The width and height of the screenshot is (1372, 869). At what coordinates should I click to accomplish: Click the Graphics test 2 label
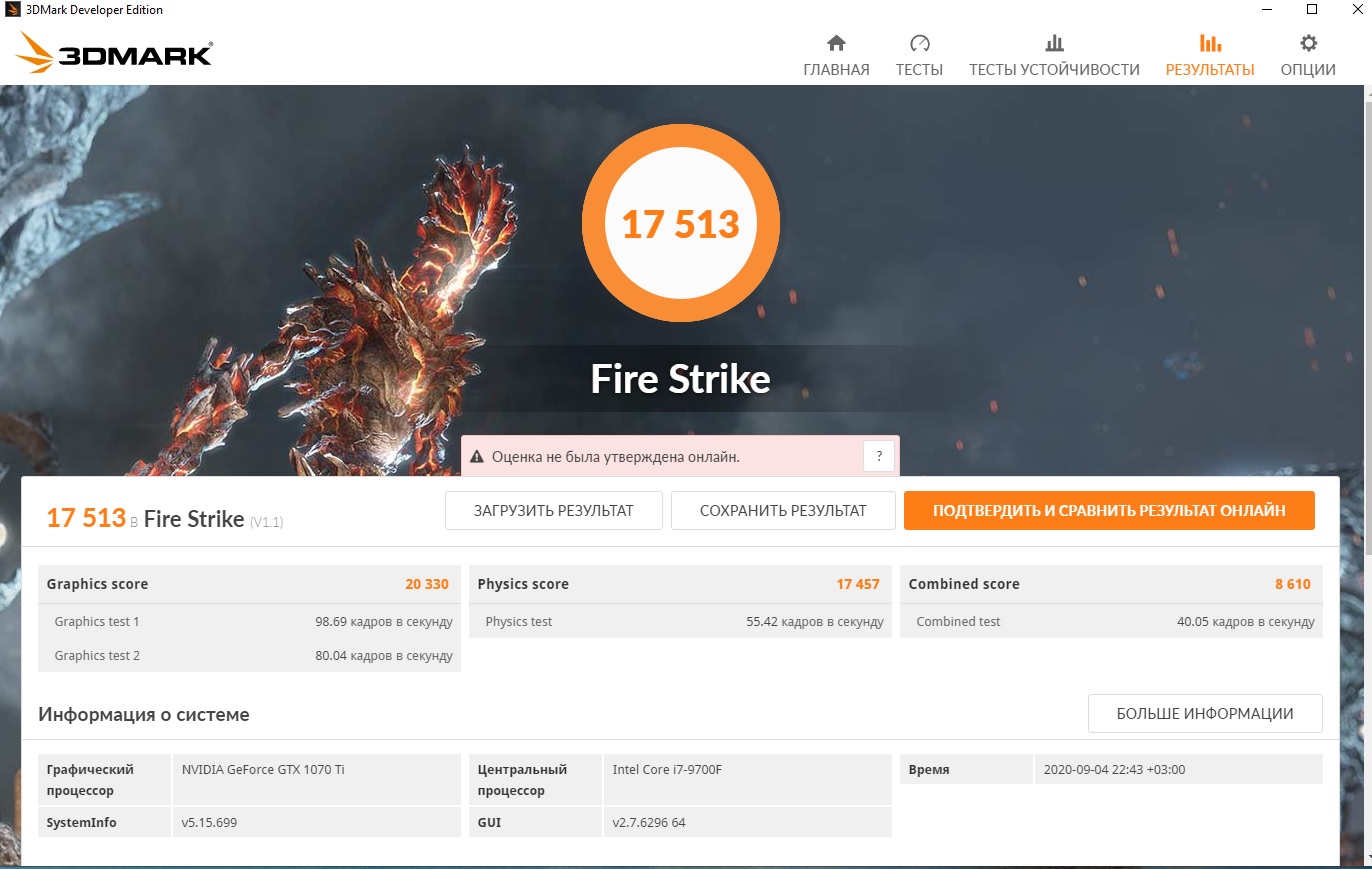[x=97, y=656]
